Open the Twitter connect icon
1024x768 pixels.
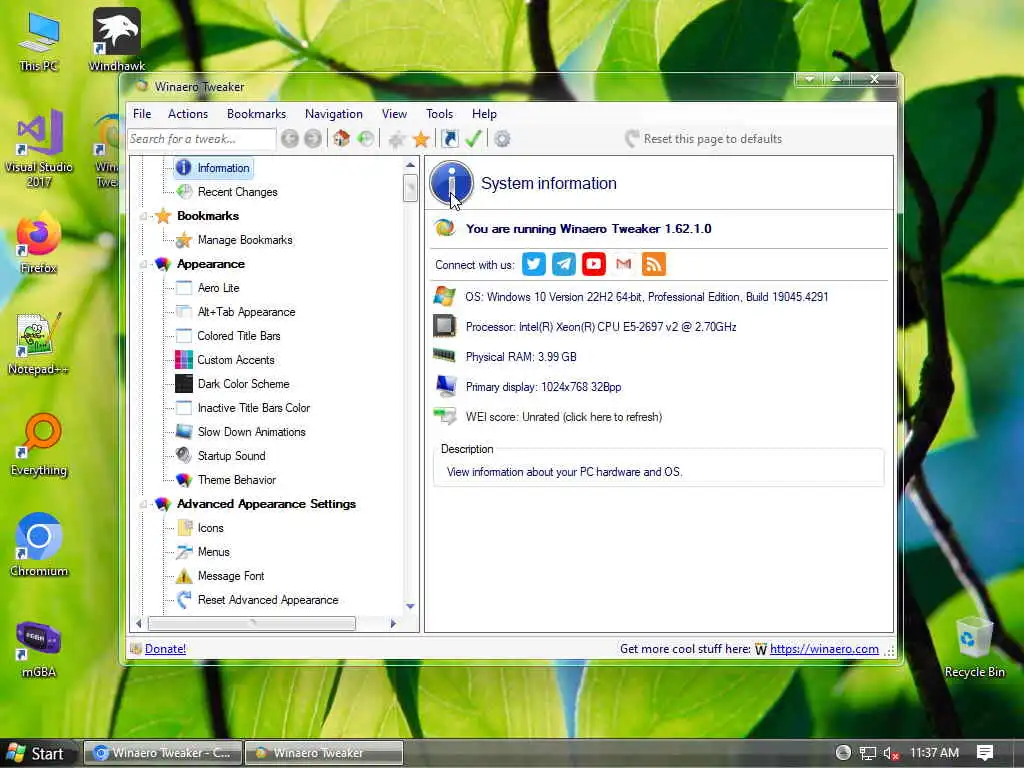[534, 264]
